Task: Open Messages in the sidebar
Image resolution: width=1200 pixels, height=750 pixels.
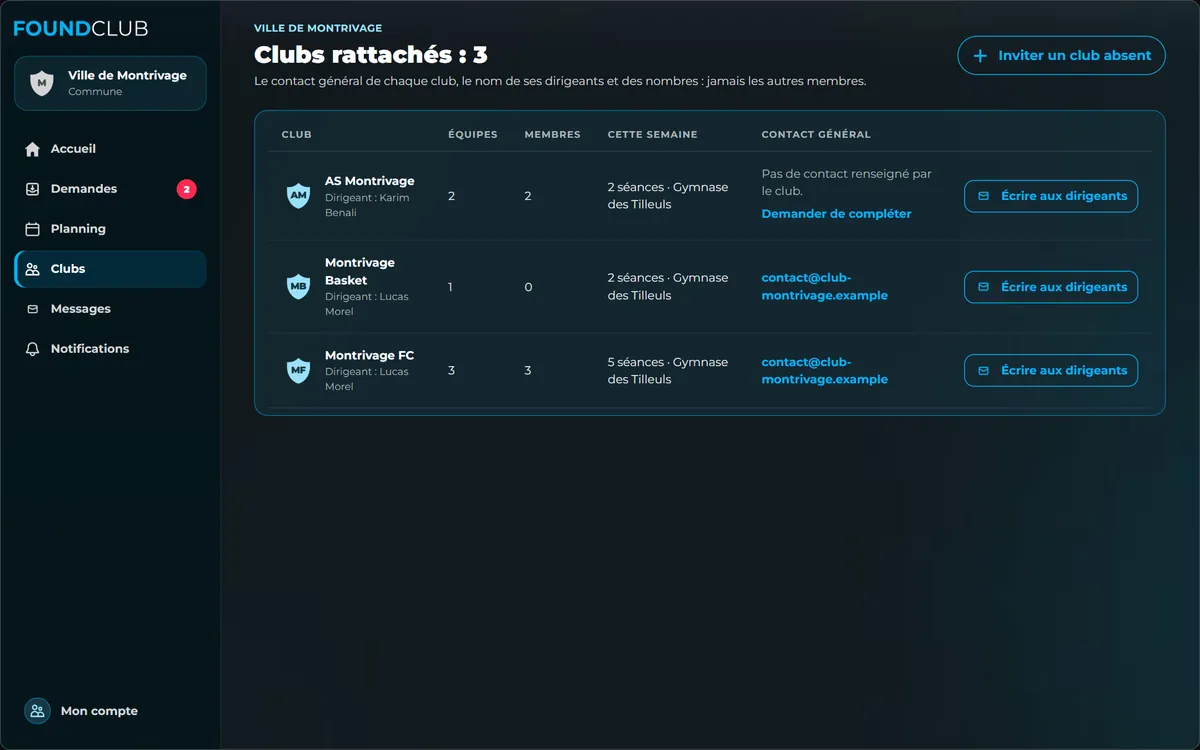Action: coord(110,309)
